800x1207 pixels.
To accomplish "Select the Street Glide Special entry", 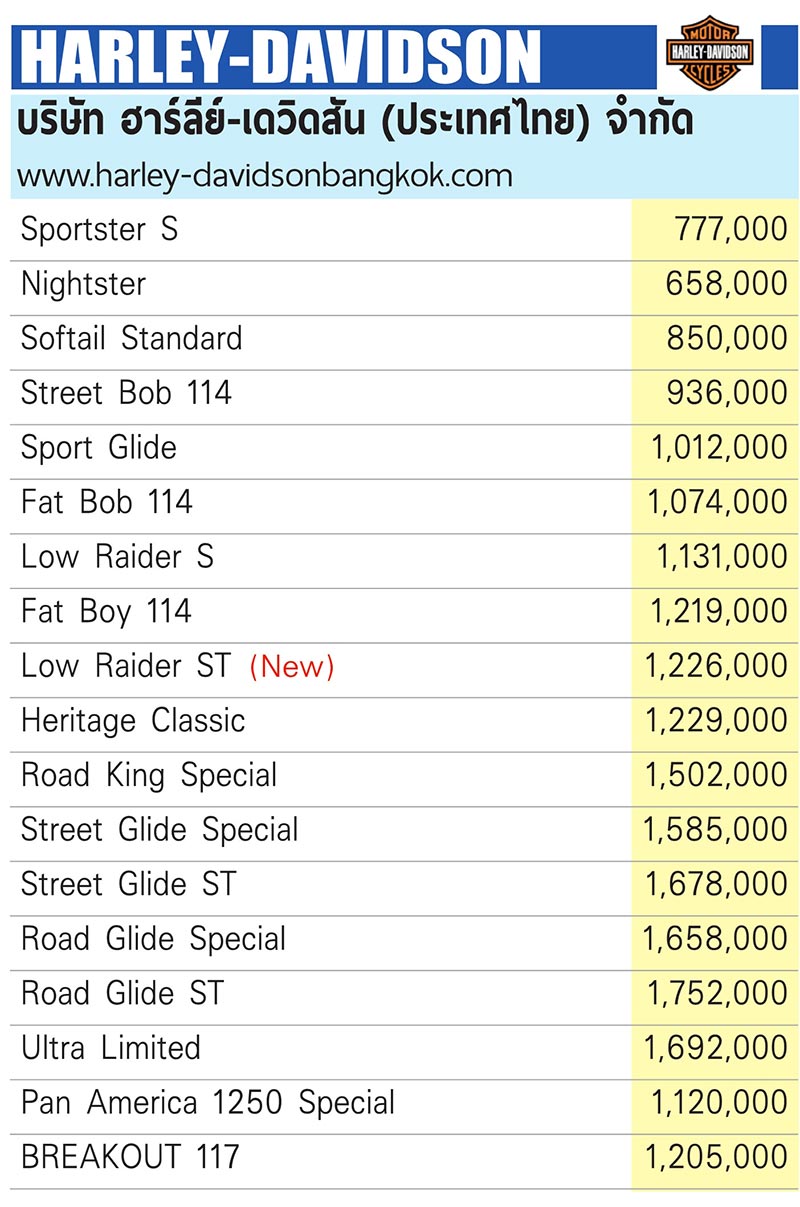I will (160, 829).
